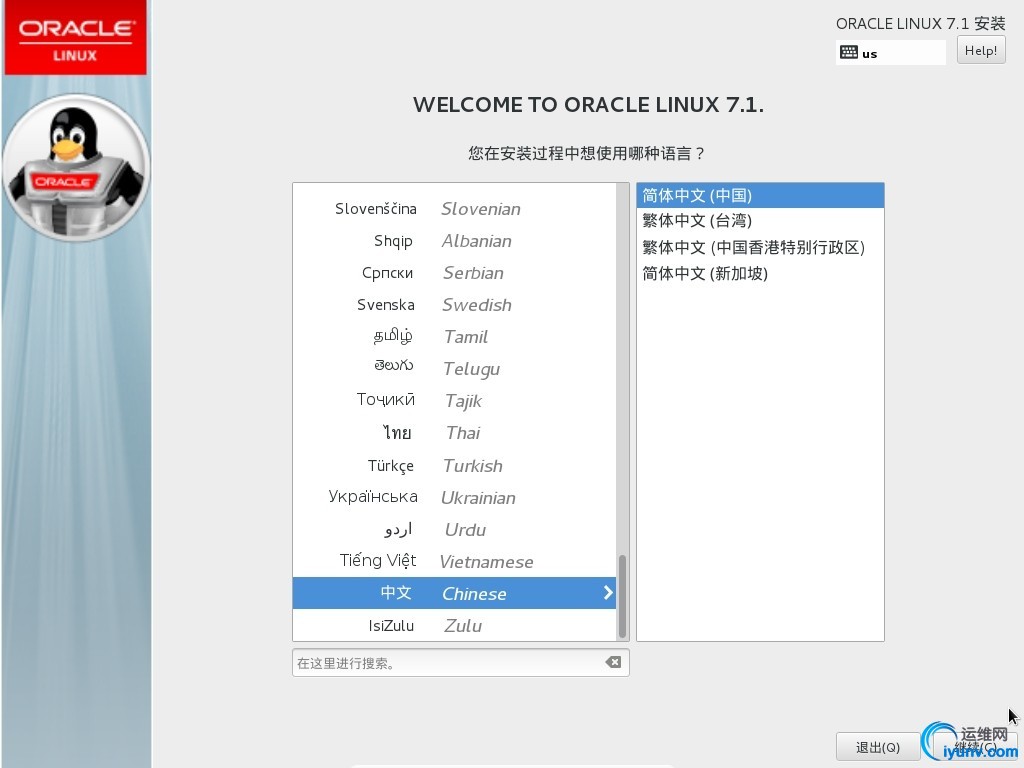This screenshot has height=768, width=1024.
Task: Pick 简体中文 (新加坡) locale
Action: [760, 273]
